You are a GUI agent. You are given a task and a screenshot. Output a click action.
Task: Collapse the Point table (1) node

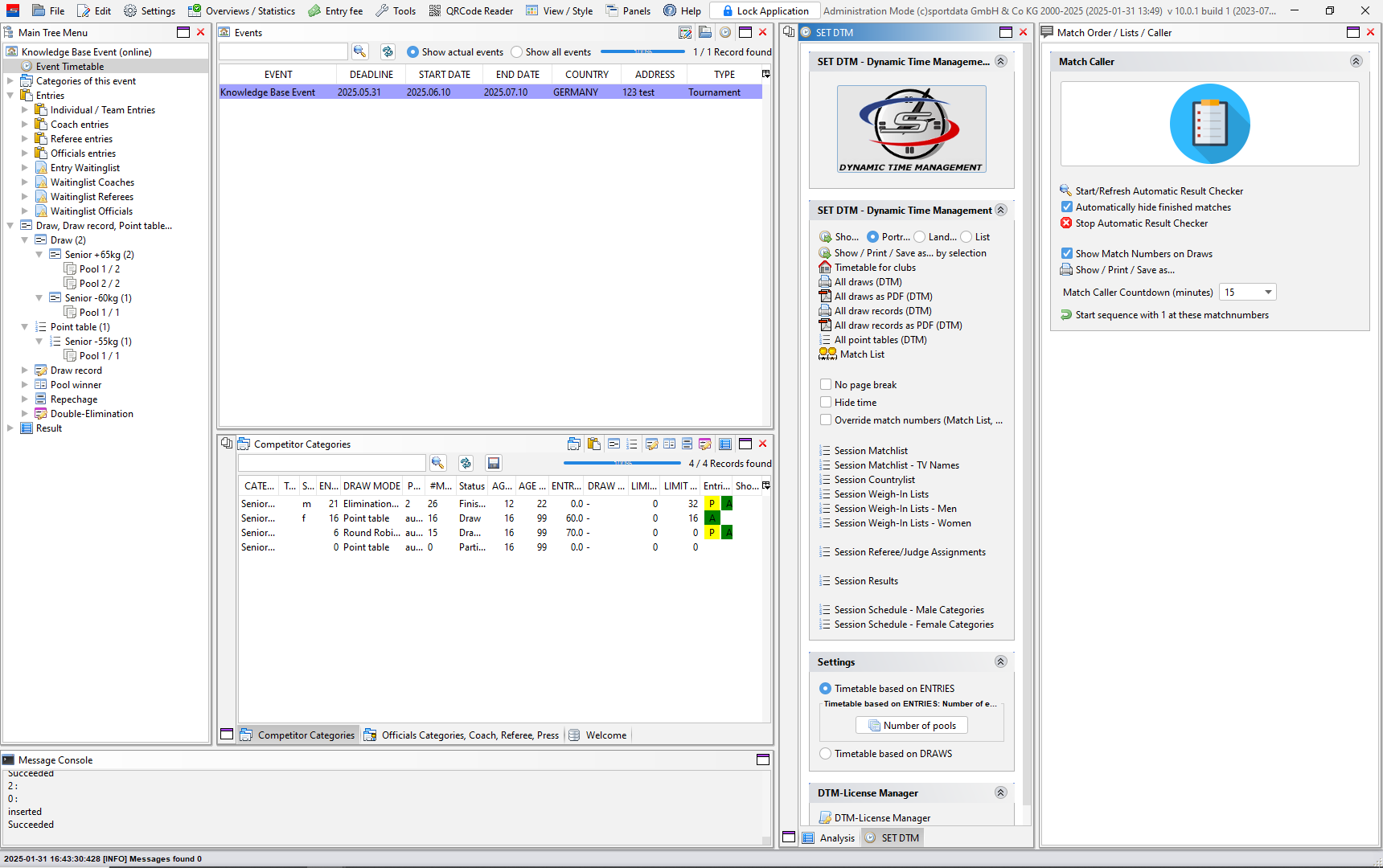tap(24, 326)
